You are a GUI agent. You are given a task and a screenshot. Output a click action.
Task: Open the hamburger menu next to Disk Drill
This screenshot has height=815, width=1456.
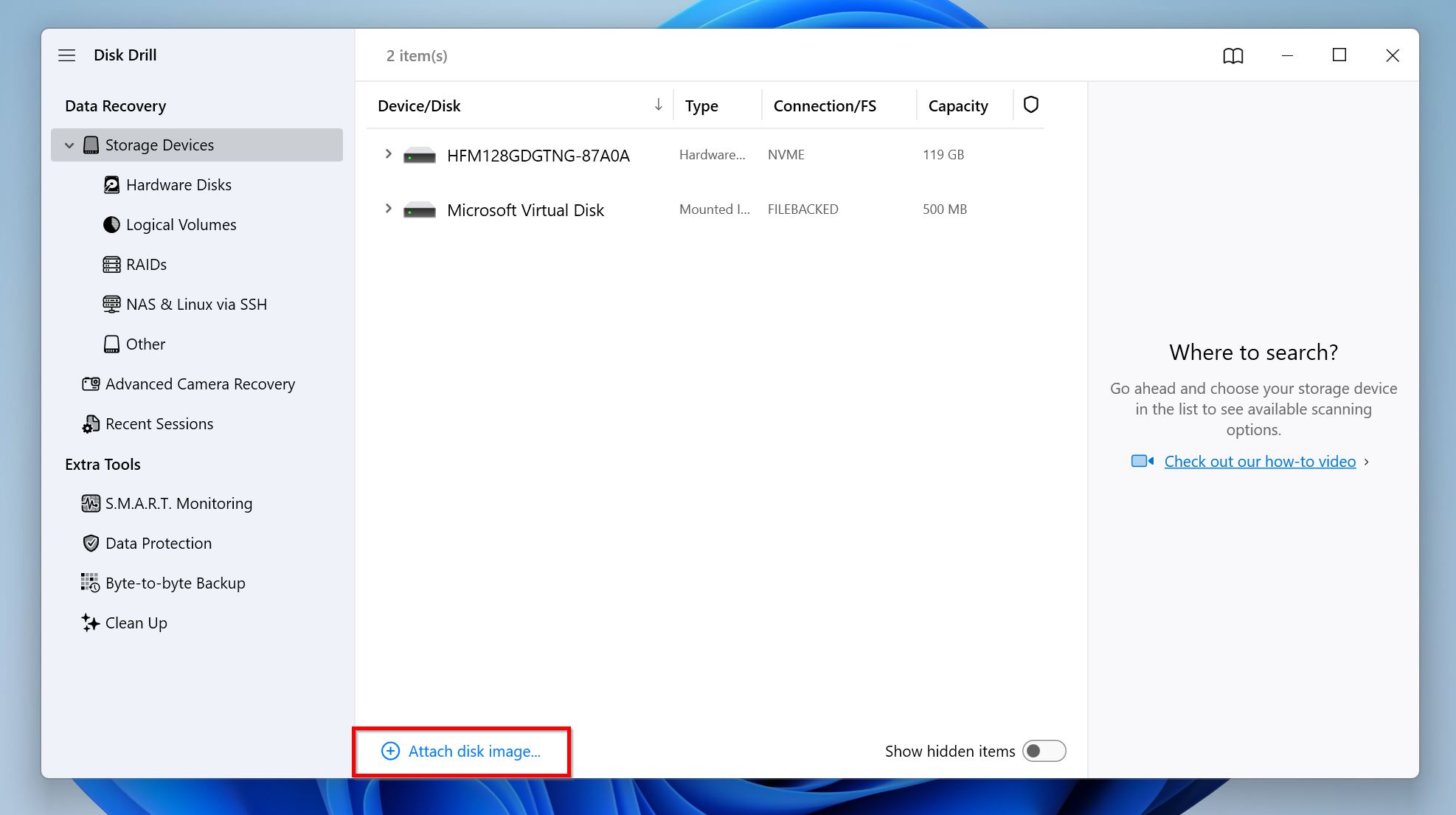(x=66, y=55)
